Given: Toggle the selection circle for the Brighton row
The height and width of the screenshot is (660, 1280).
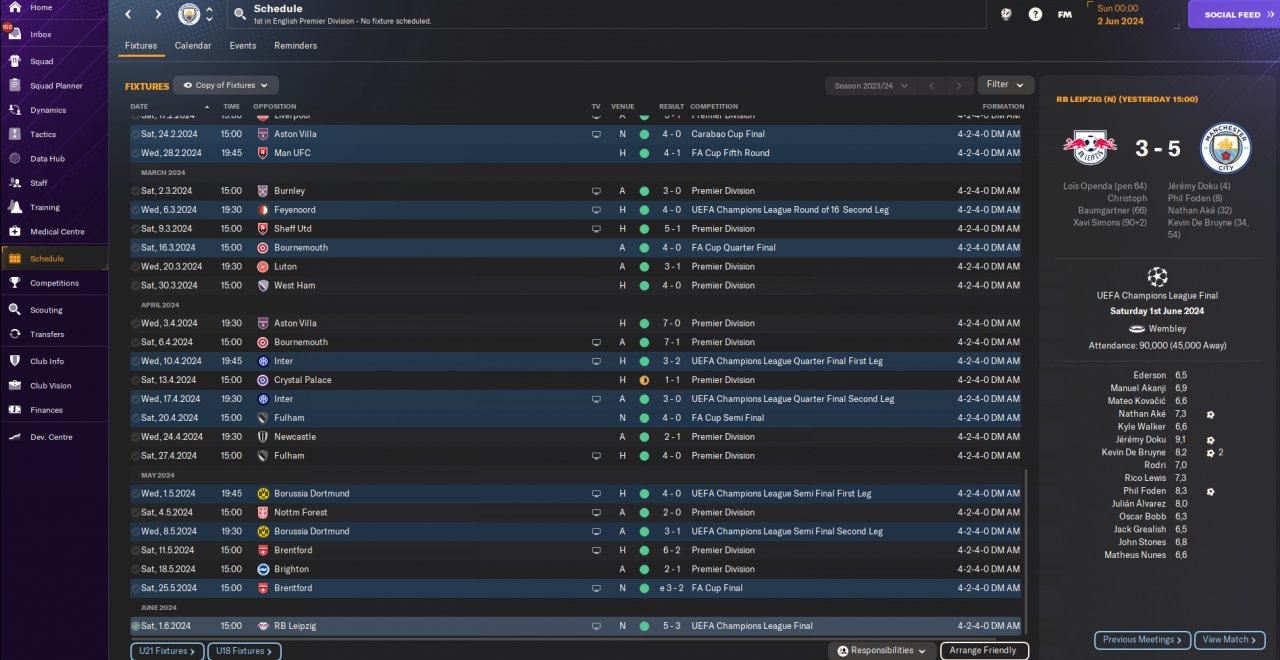Looking at the screenshot, I should pyautogui.click(x=136, y=569).
